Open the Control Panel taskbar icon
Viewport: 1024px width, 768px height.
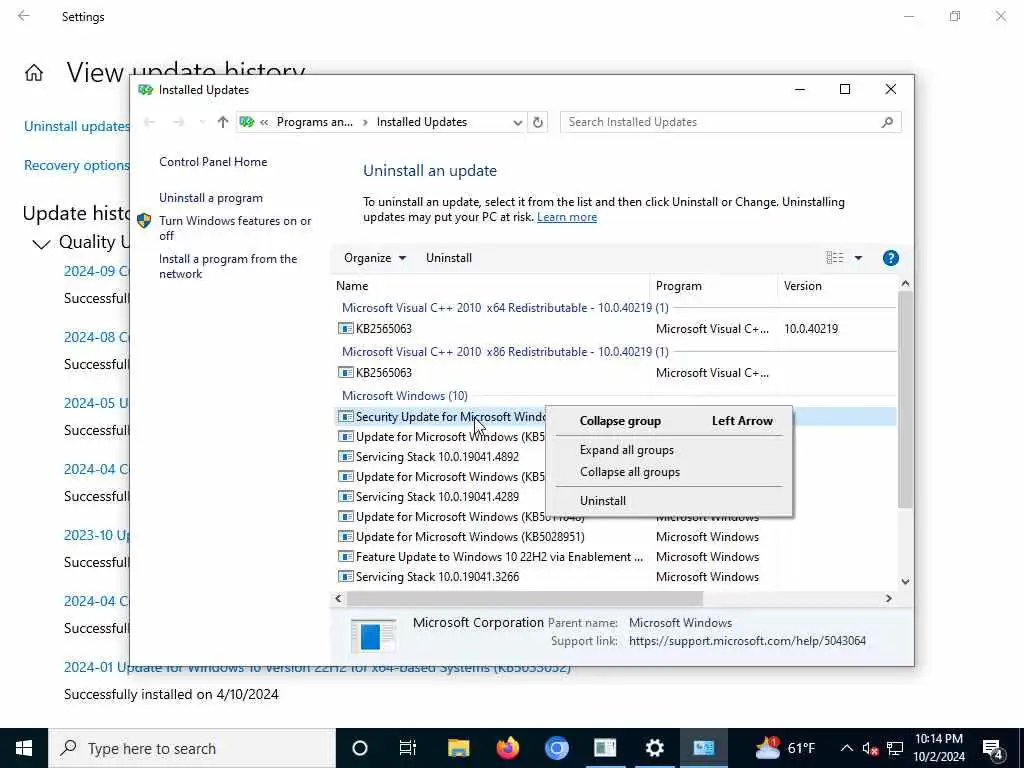click(703, 748)
